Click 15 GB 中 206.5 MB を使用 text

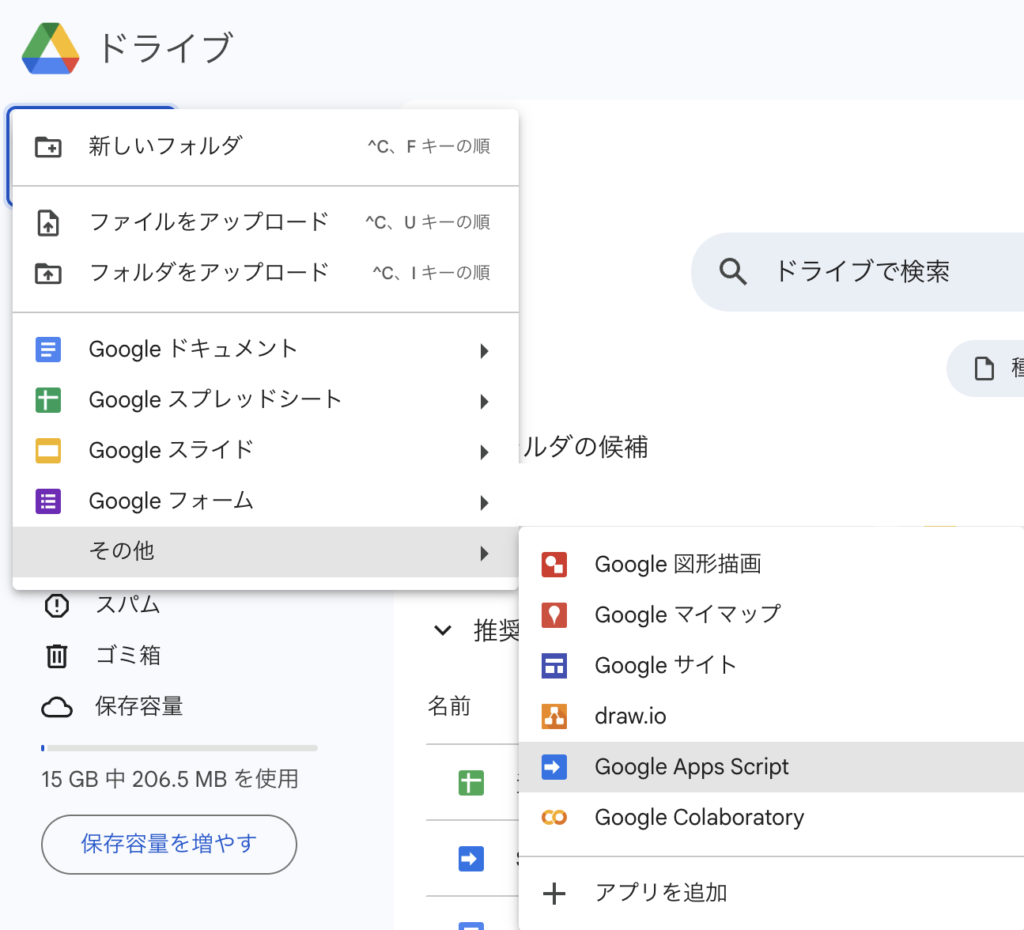click(x=170, y=779)
